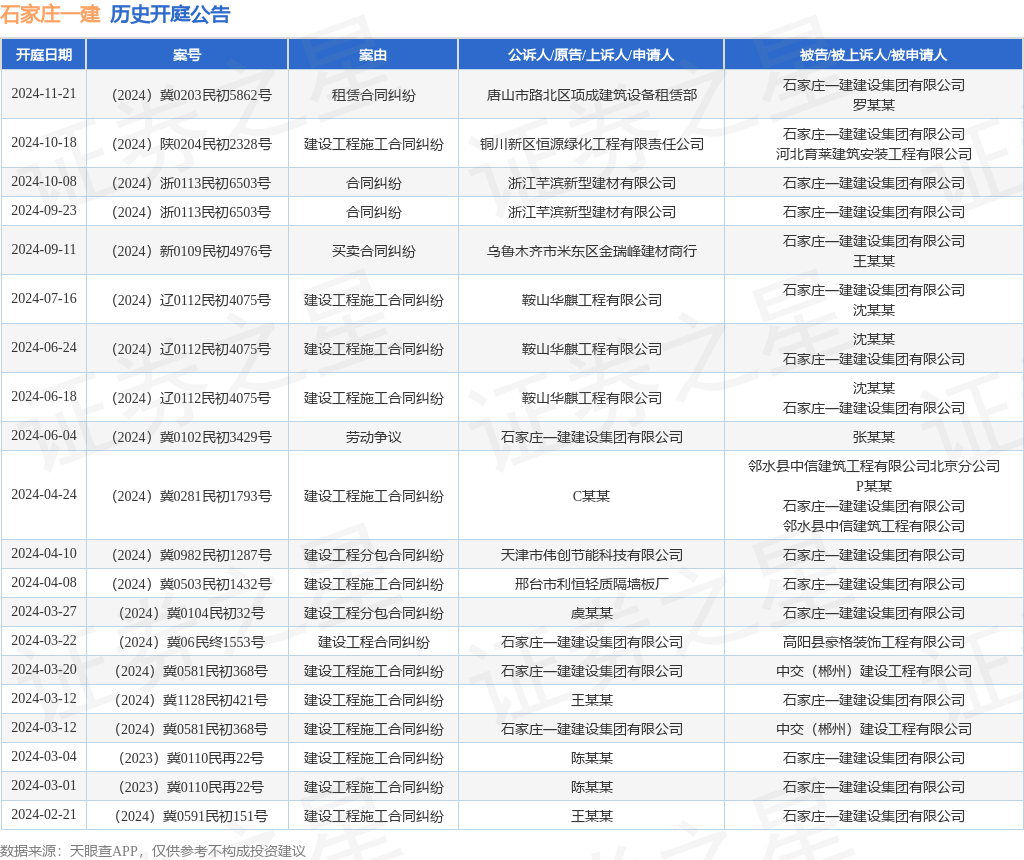The image size is (1024, 860).
Task: Click the 数据来源 天眼查APP footer note
Action: pyautogui.click(x=153, y=851)
